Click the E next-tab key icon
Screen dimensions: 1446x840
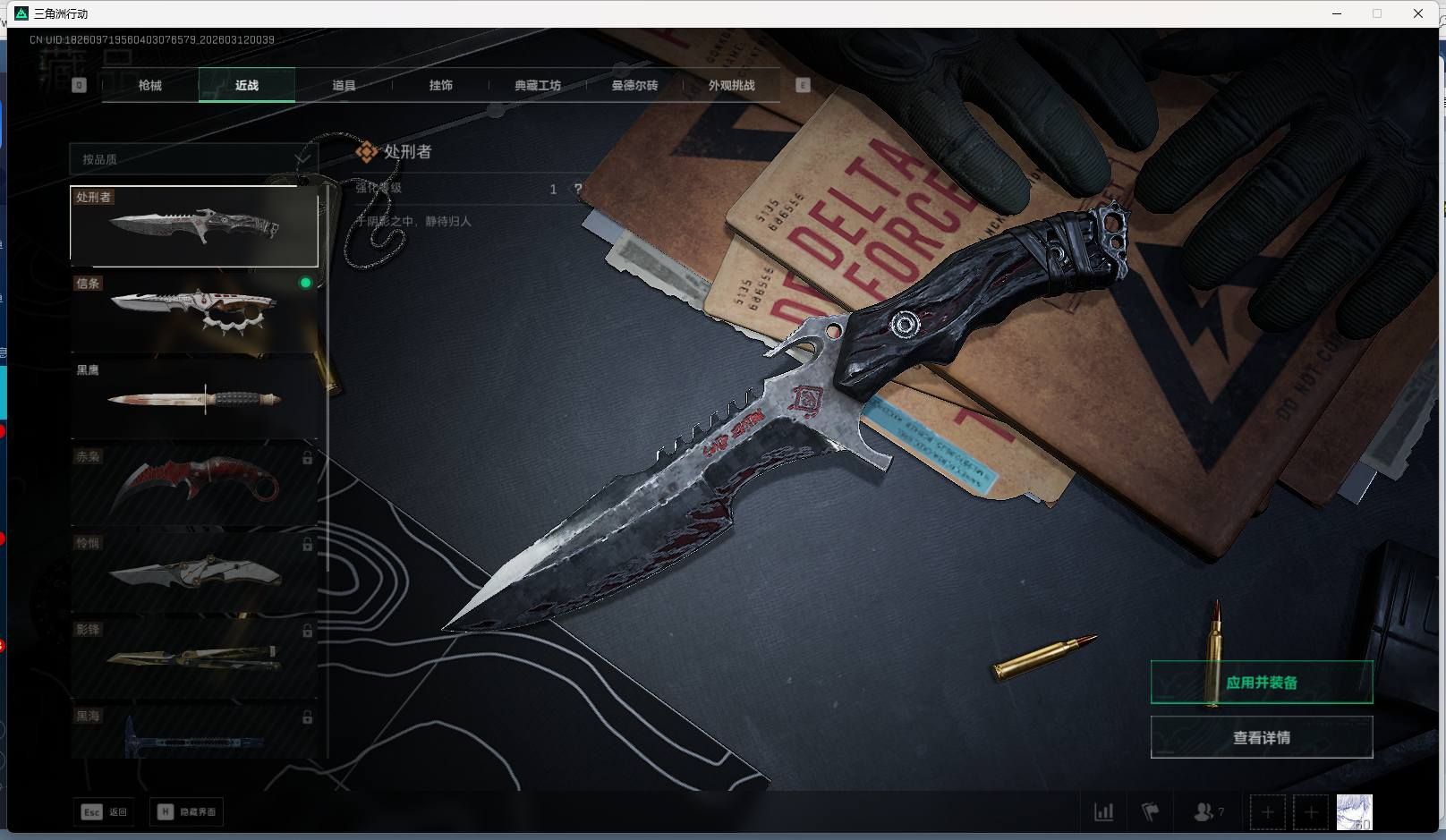(803, 85)
